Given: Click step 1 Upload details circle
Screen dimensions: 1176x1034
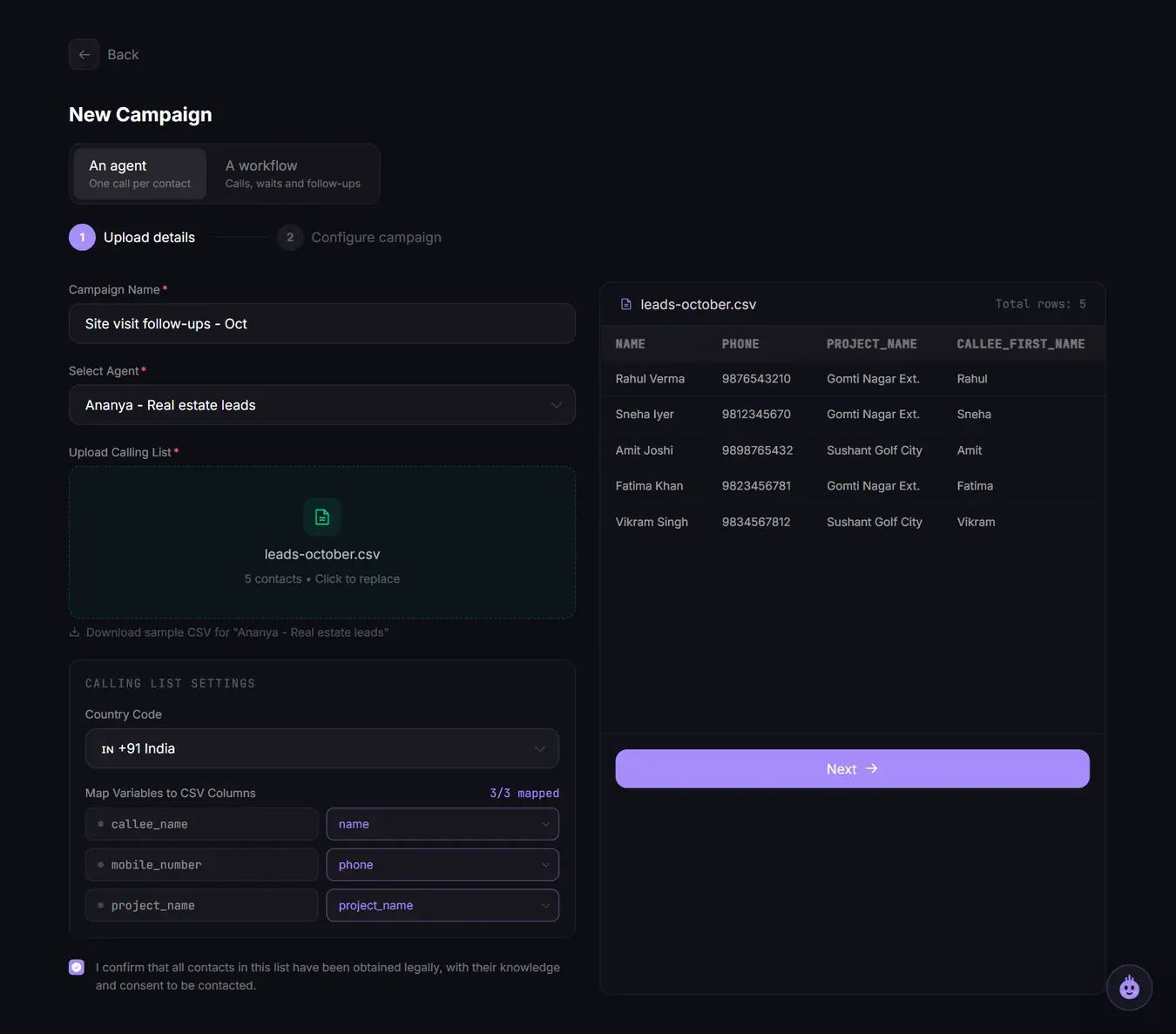Looking at the screenshot, I should pos(82,237).
